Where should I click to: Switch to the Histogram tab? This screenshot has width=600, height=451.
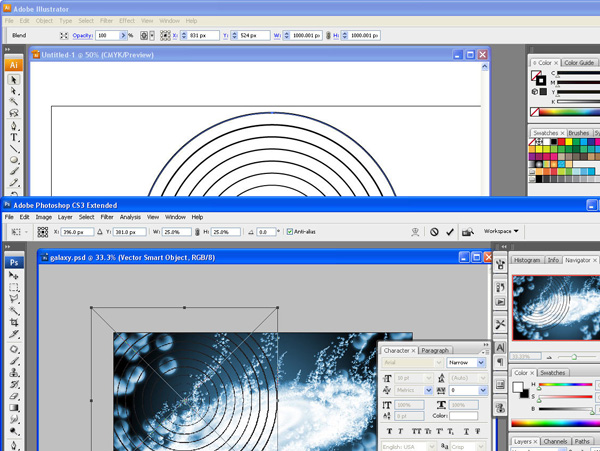click(527, 260)
